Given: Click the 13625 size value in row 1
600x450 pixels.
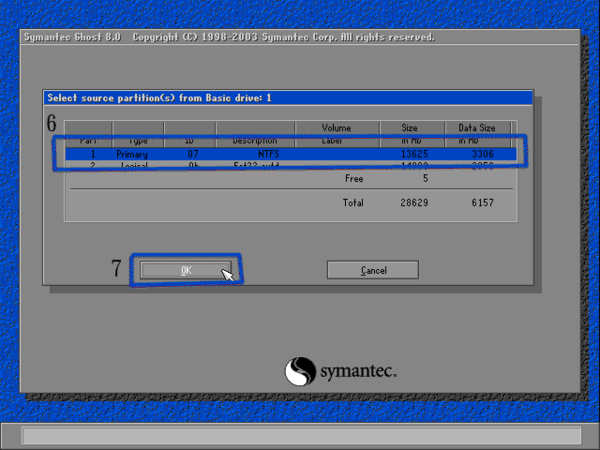Looking at the screenshot, I should (x=414, y=154).
